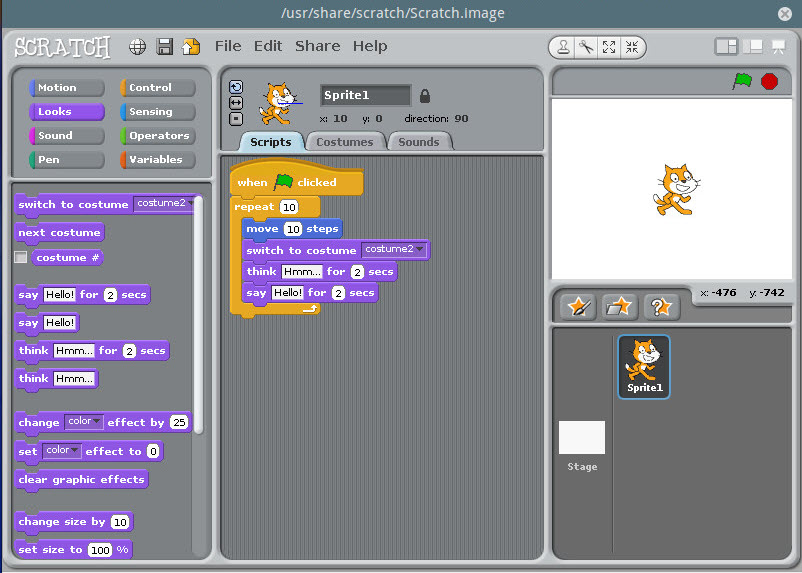Click the move steps value field in script
The height and width of the screenshot is (573, 802).
pos(293,229)
